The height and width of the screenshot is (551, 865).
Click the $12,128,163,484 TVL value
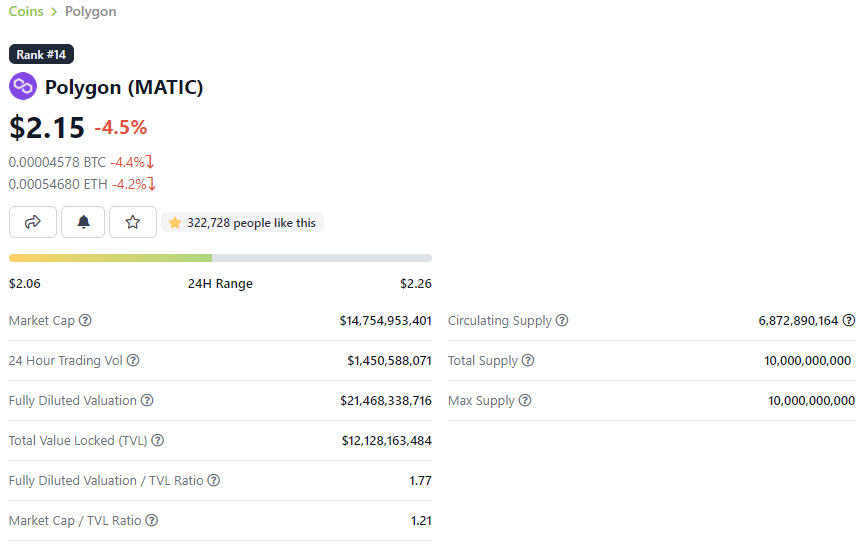pos(387,440)
